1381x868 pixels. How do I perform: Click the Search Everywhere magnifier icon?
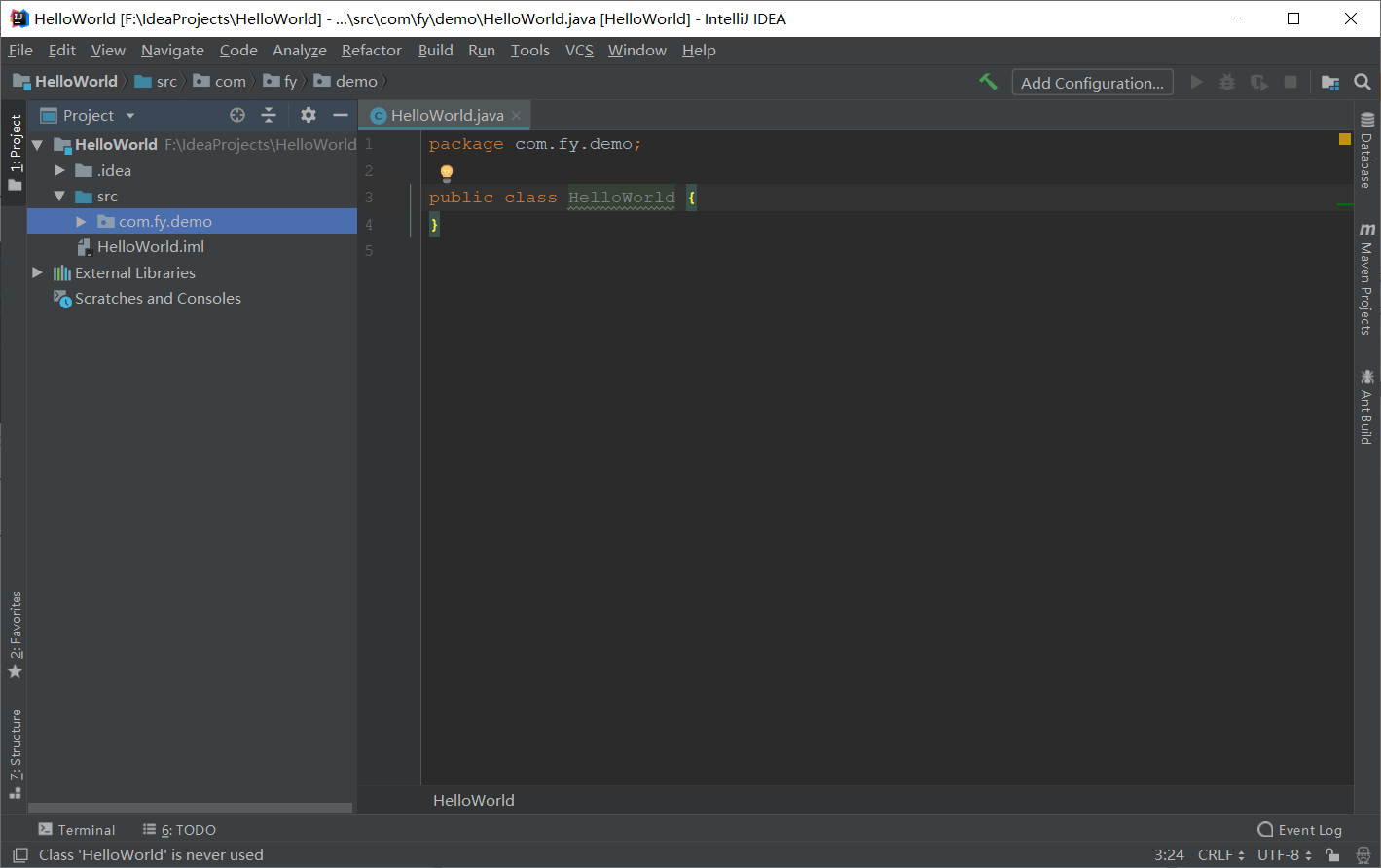[x=1363, y=83]
